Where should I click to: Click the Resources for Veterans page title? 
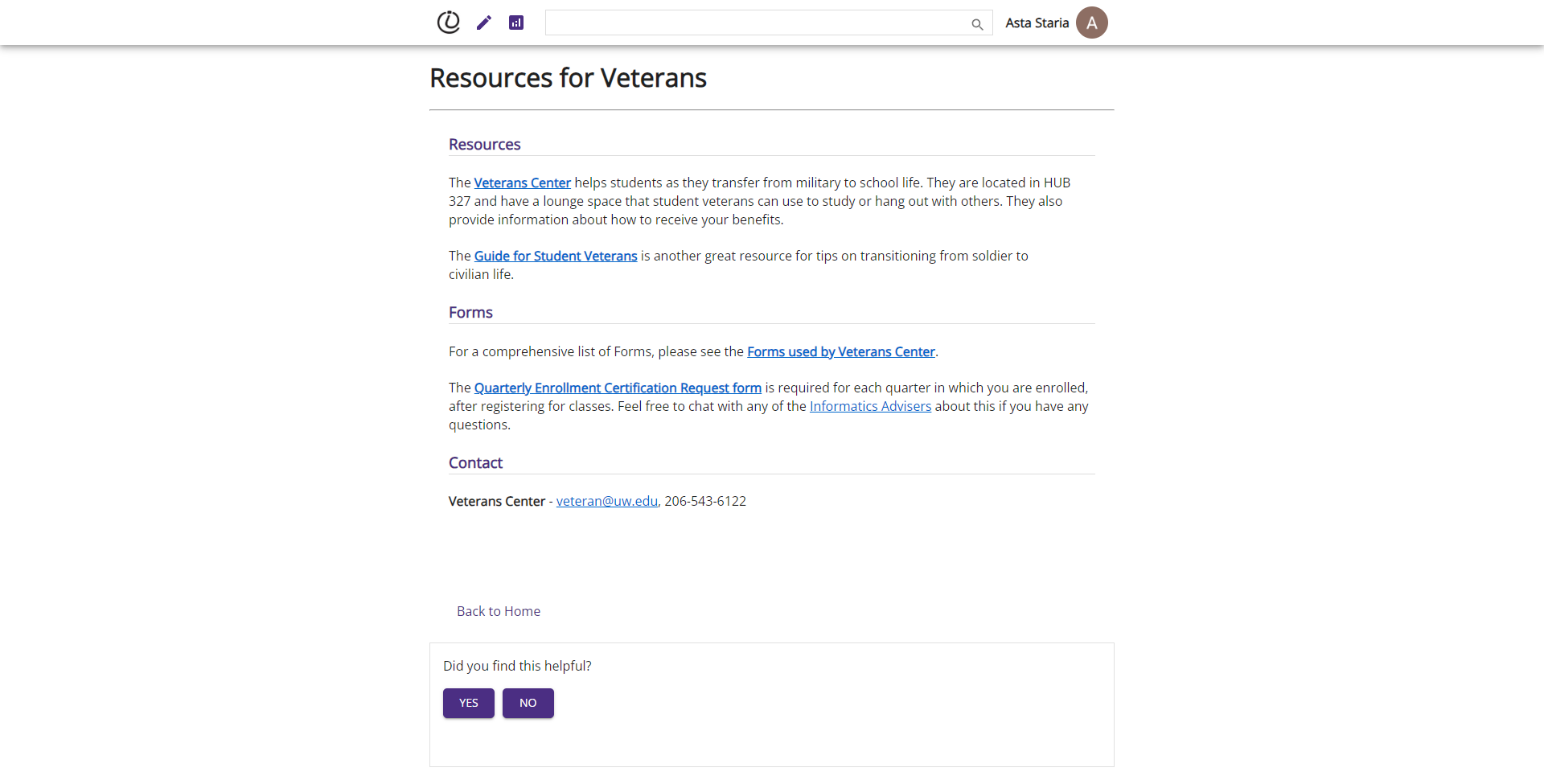tap(568, 78)
